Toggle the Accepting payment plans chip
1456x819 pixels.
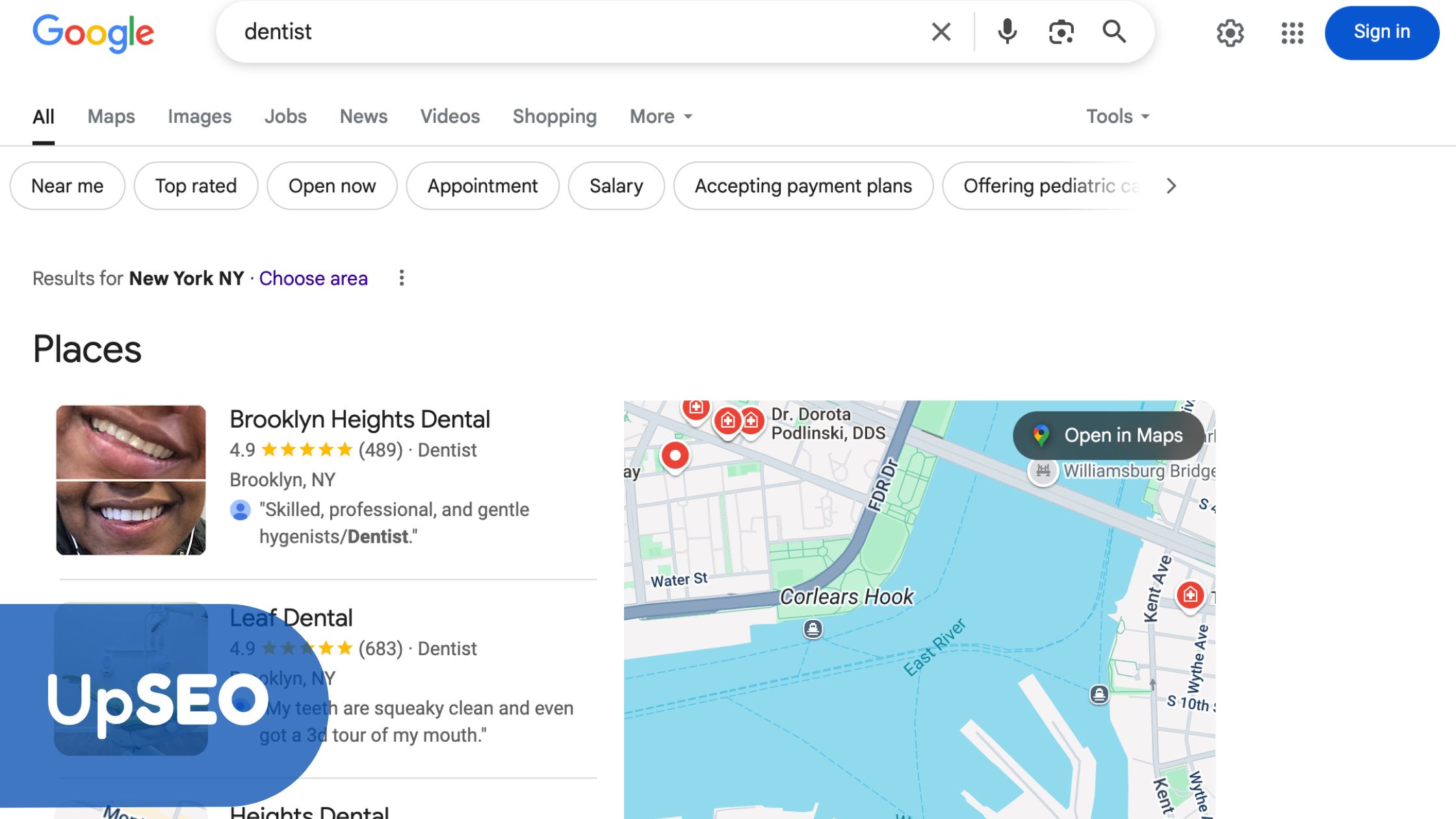[803, 186]
